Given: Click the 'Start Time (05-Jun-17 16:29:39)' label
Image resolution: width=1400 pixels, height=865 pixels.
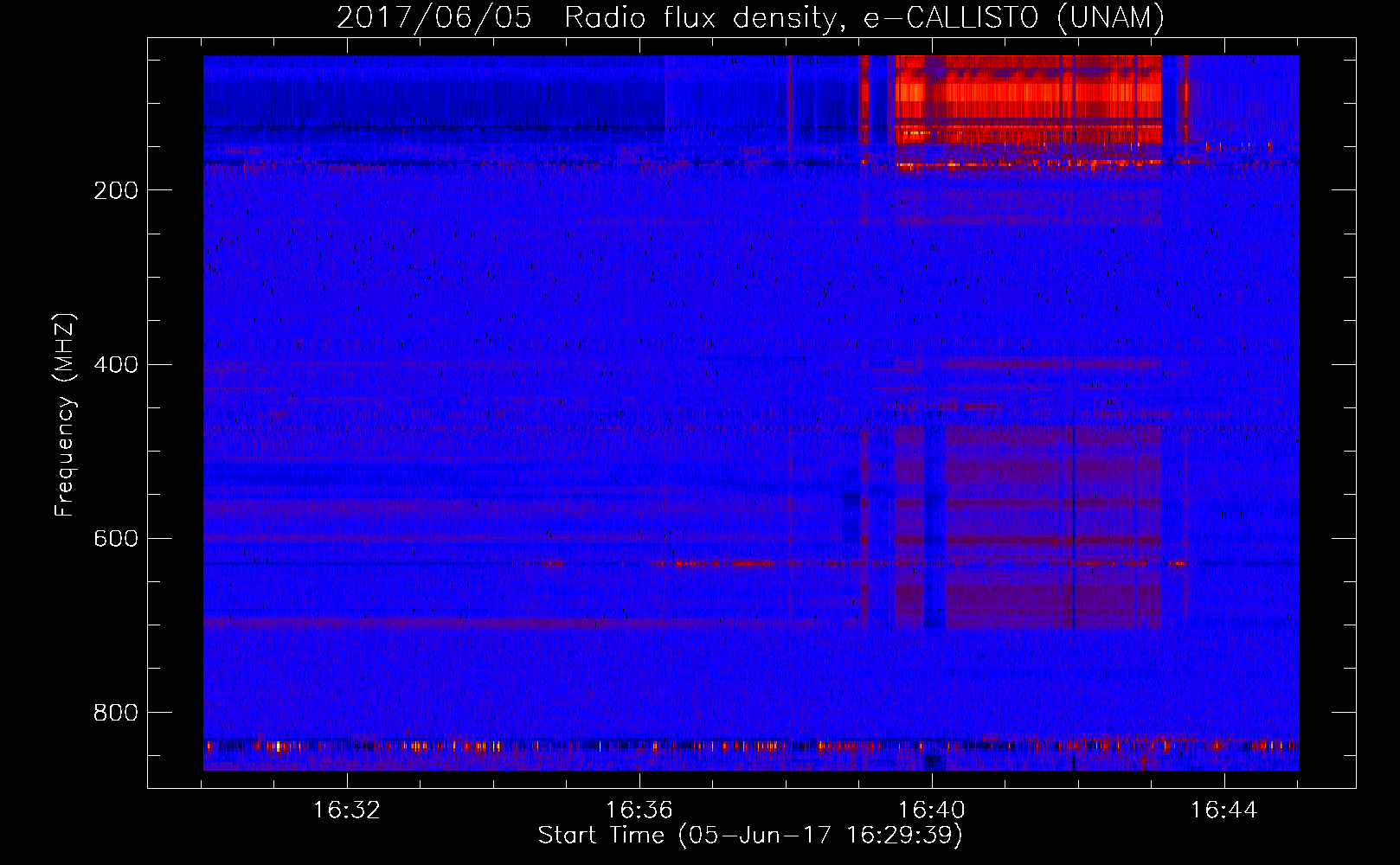Looking at the screenshot, I should click(x=750, y=836).
